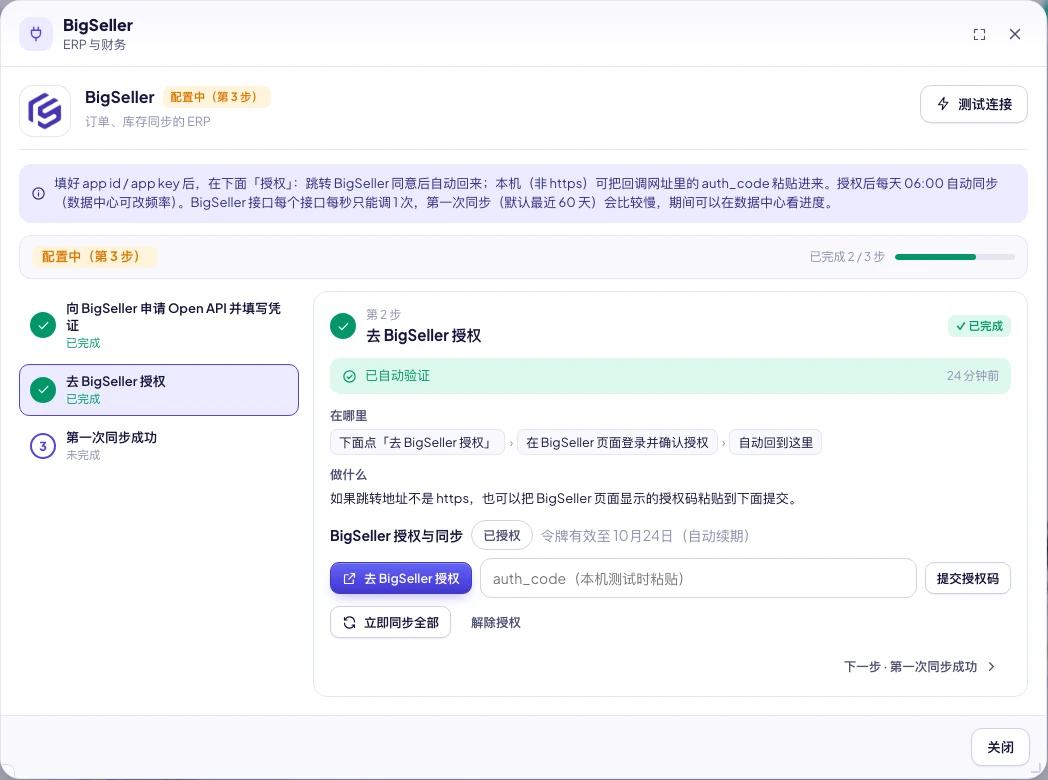1048x780 pixels.
Task: Click the ✓ 已完成 badge in step panel
Action: [979, 326]
